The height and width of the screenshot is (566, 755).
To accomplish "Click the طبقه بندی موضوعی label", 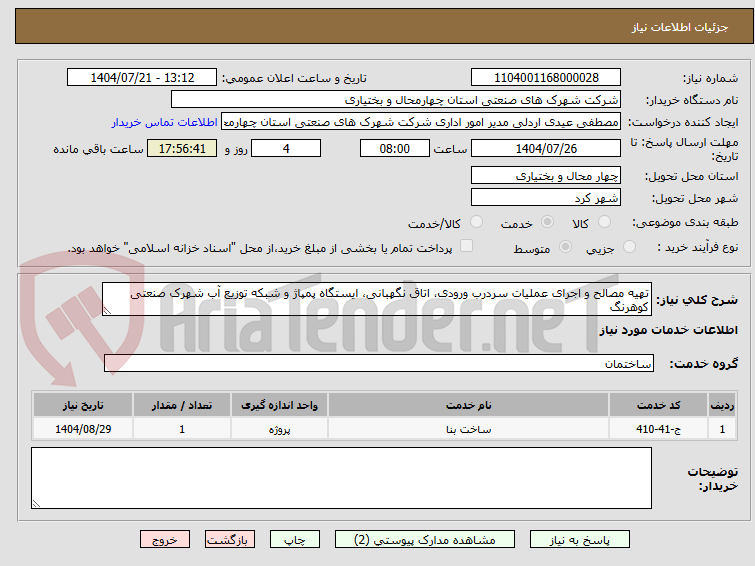I will pos(685,222).
